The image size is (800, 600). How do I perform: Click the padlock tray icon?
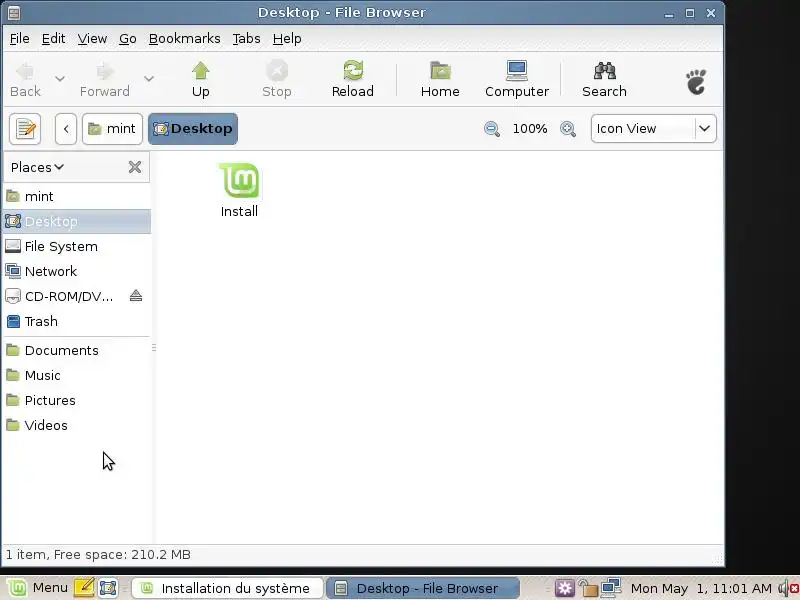(588, 588)
